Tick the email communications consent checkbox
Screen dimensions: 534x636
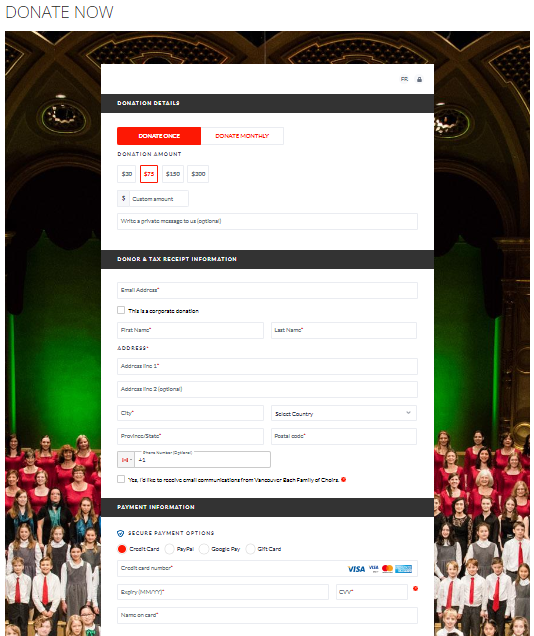(x=121, y=479)
